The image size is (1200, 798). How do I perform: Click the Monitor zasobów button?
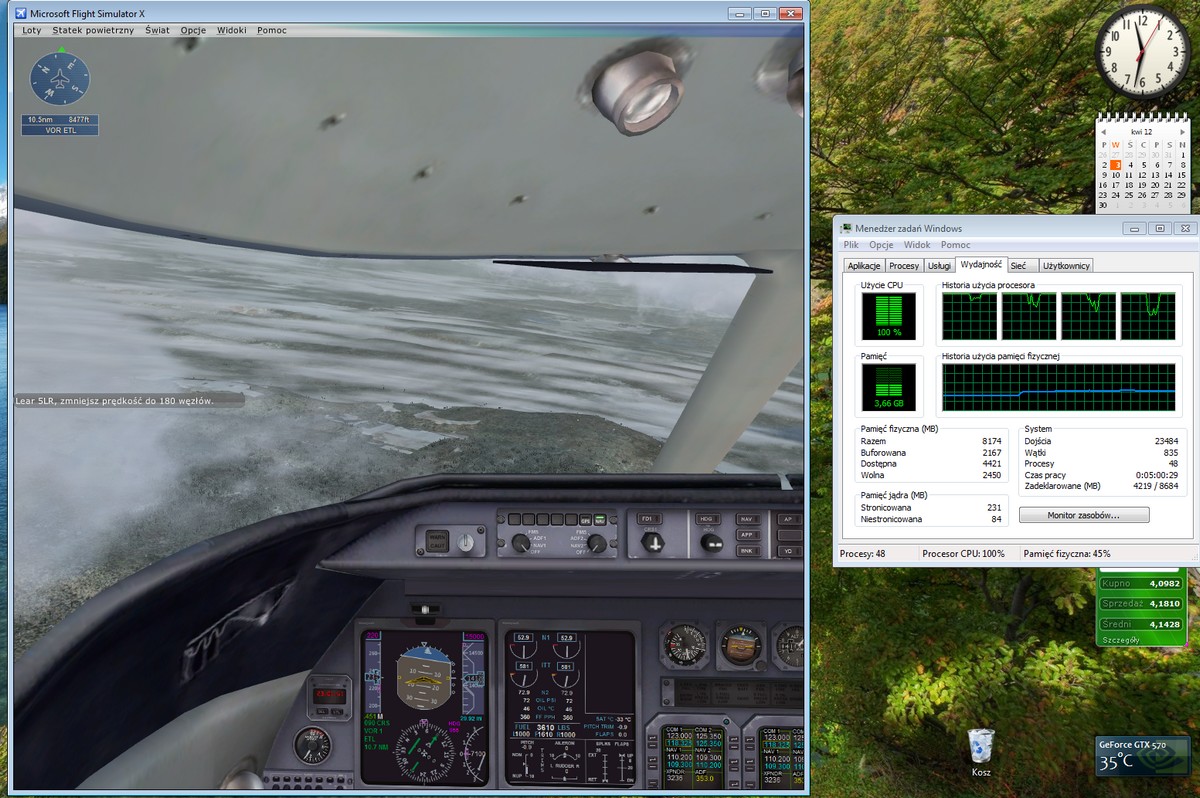1083,515
